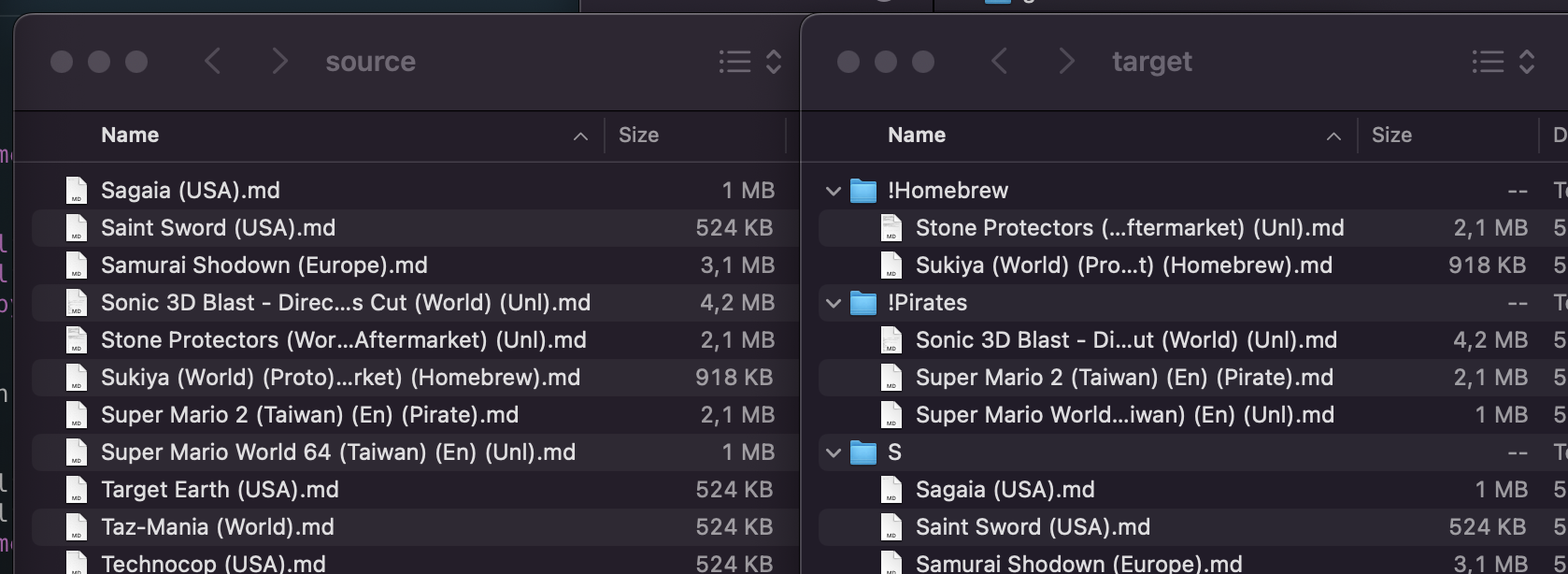
Task: Select the S folder icon
Action: tap(863, 452)
